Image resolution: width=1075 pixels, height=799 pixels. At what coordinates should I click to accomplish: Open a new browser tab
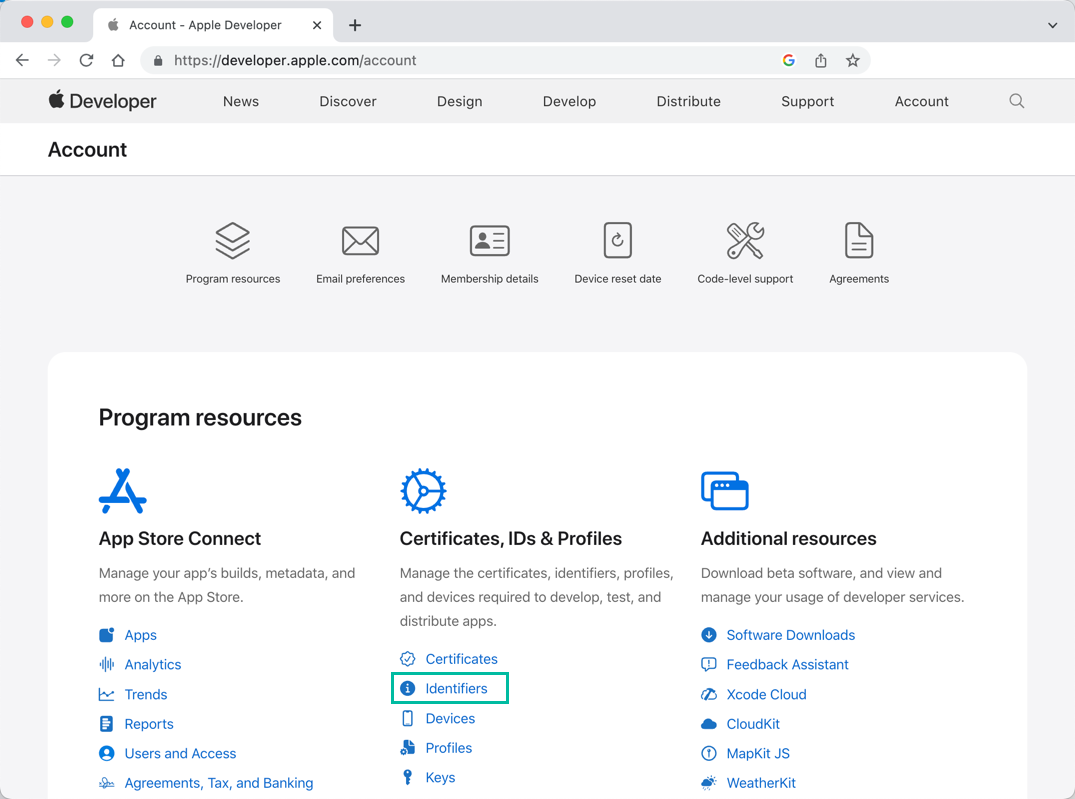(355, 25)
